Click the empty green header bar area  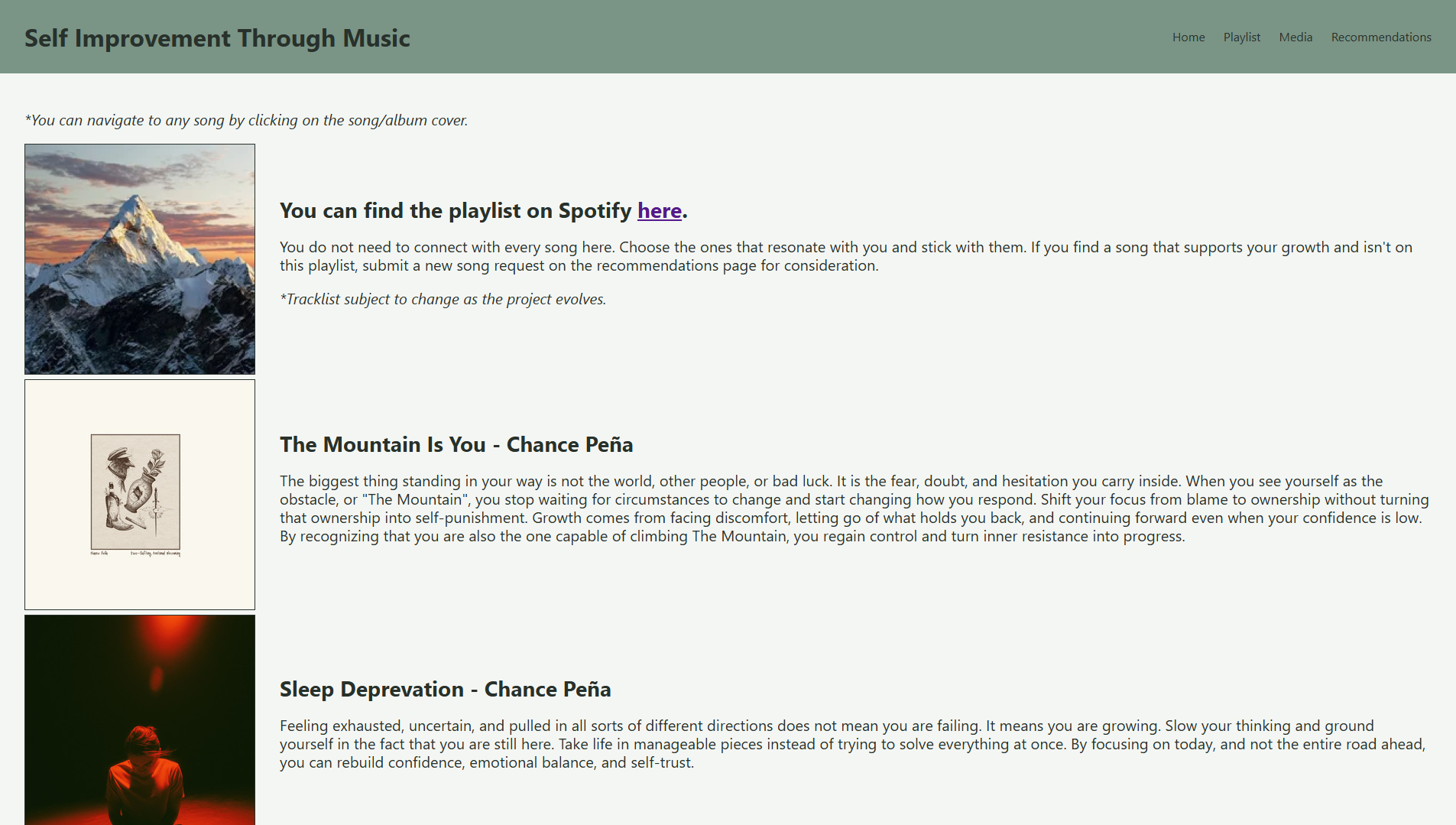tap(764, 37)
